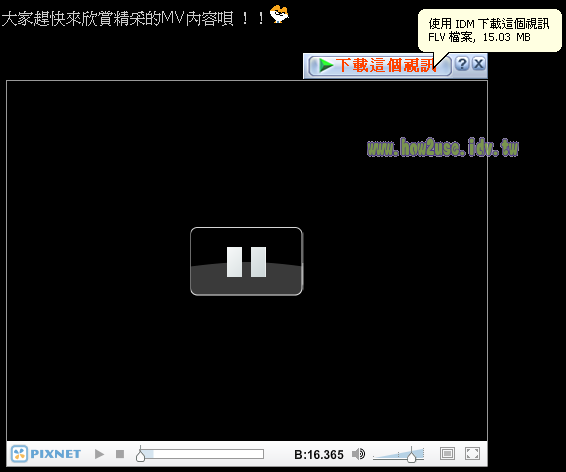Click the www.how2use.idv.tw watermark text

(x=443, y=147)
